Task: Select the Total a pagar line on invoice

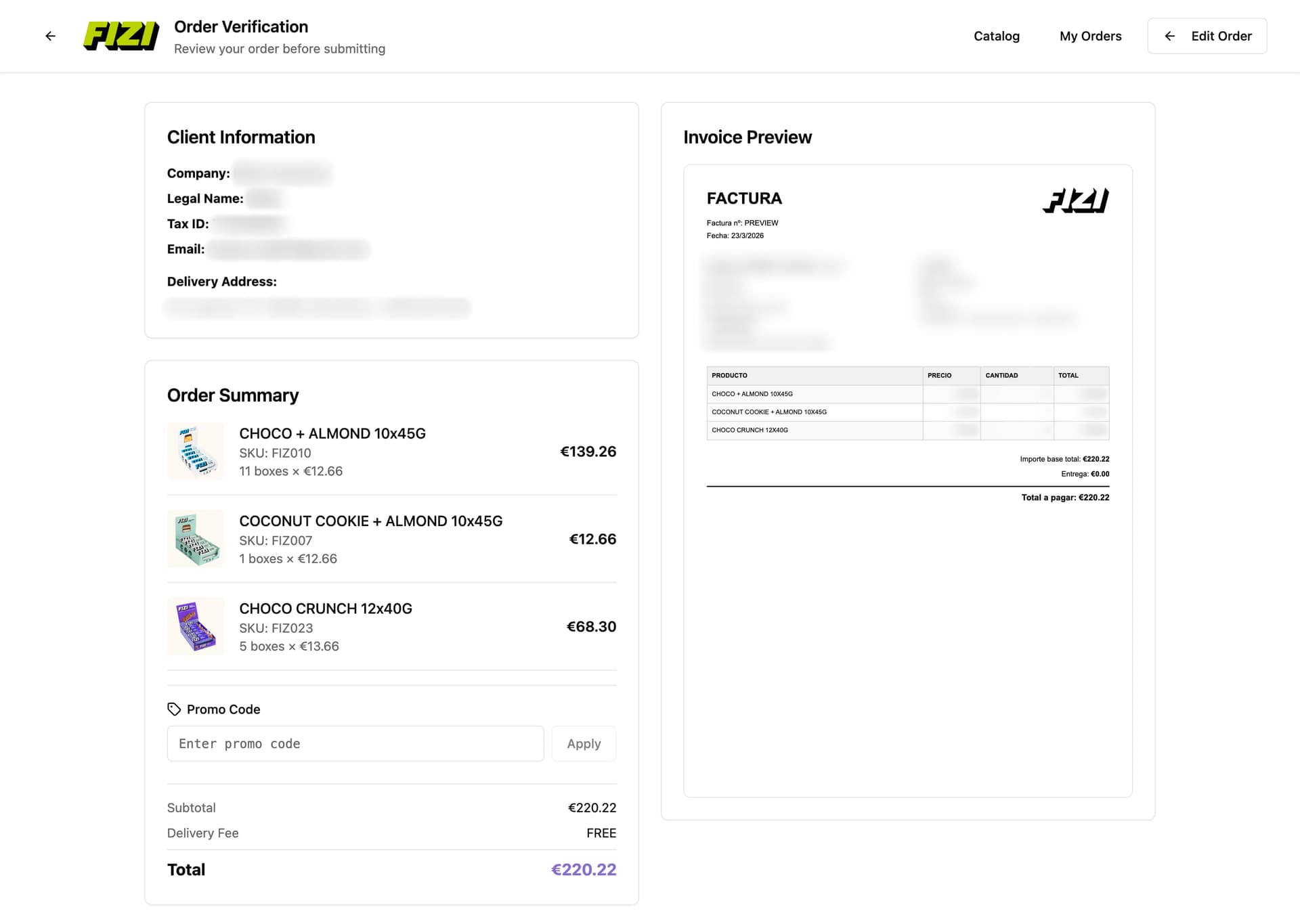Action: tap(1065, 498)
